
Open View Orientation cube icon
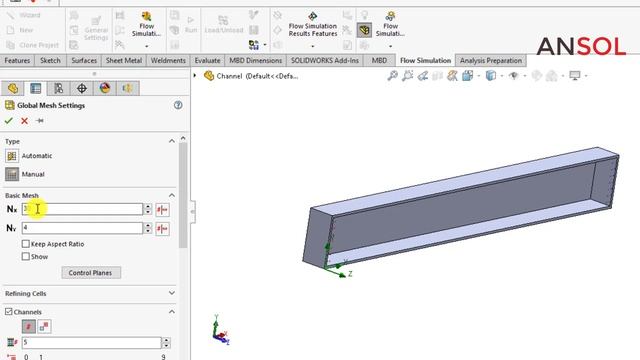tap(468, 76)
